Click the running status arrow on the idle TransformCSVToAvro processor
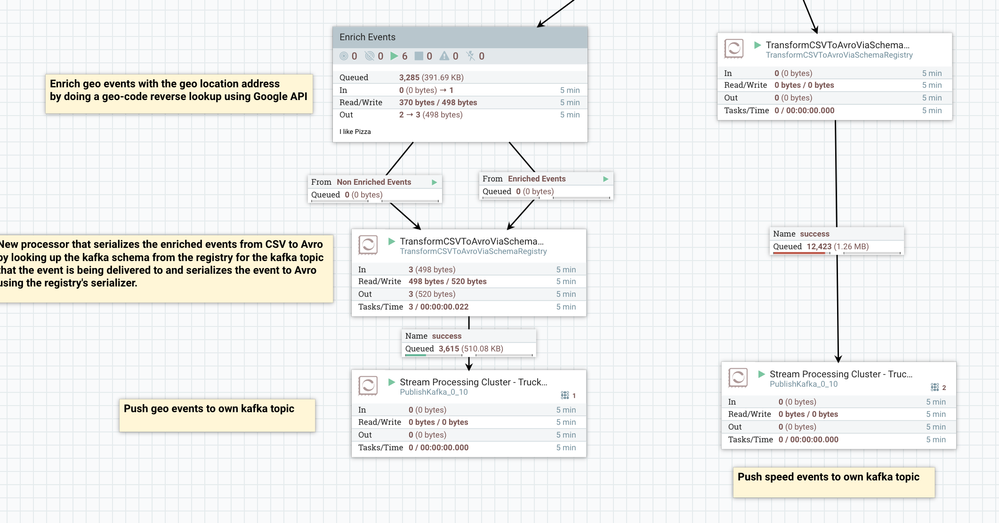The width and height of the screenshot is (999, 523). (758, 45)
